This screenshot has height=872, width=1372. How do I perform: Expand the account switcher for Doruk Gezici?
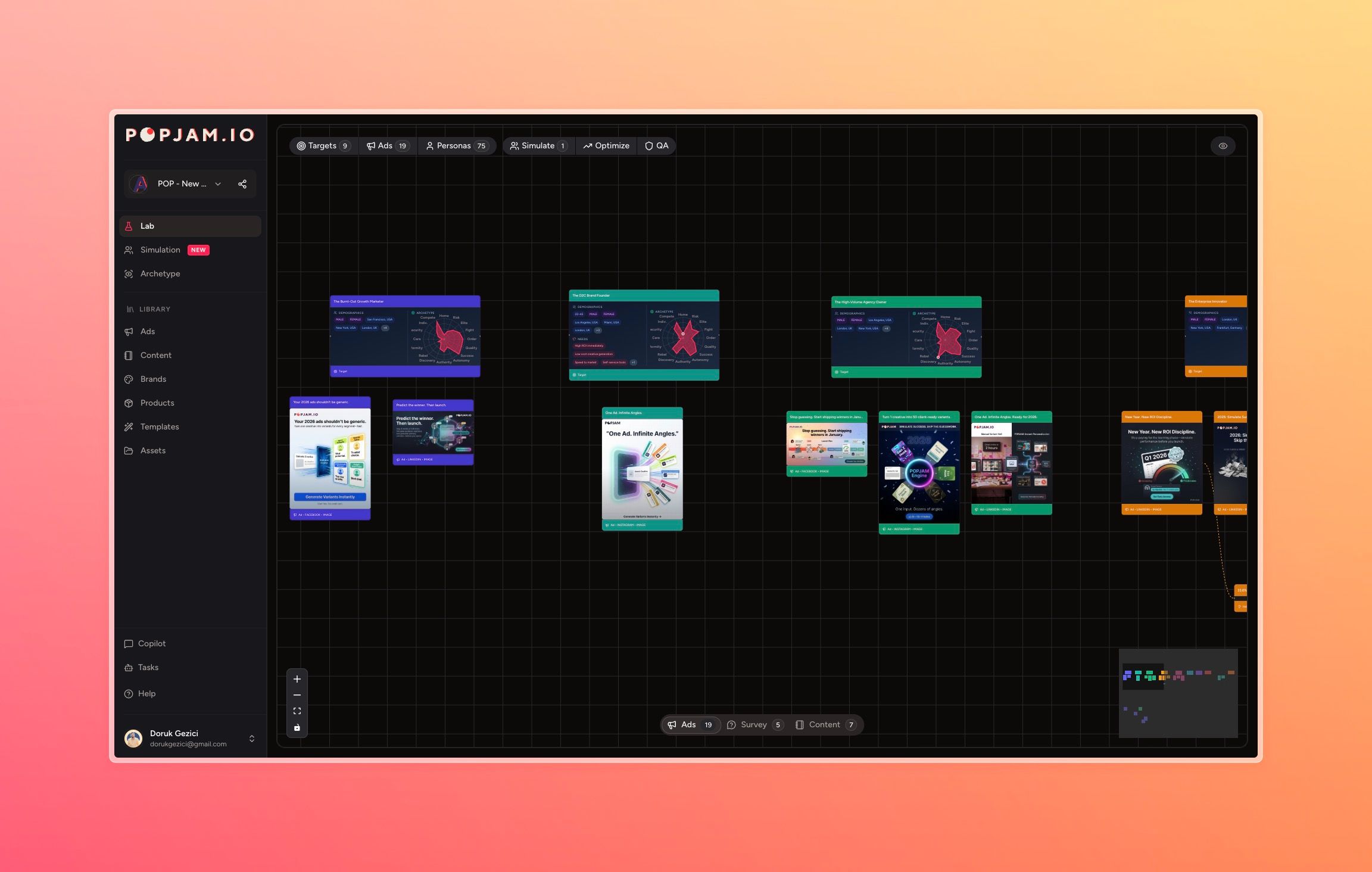tap(251, 738)
